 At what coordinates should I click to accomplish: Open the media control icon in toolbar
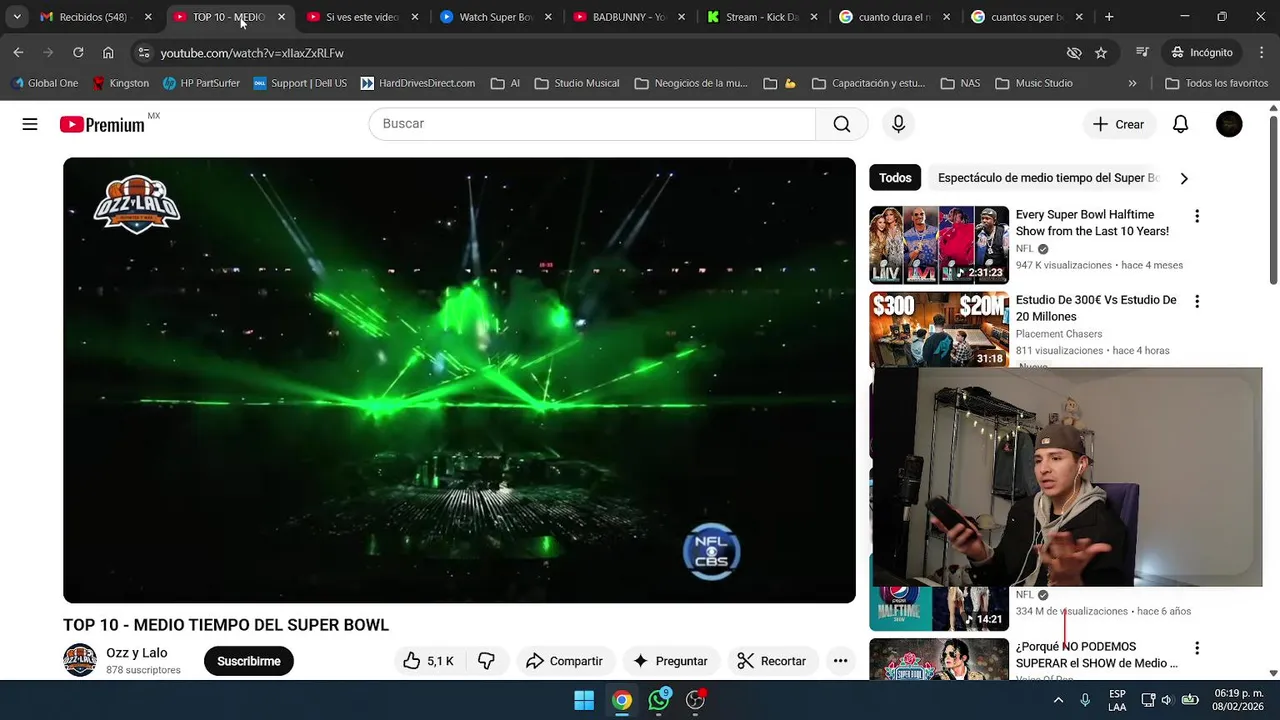point(1143,52)
